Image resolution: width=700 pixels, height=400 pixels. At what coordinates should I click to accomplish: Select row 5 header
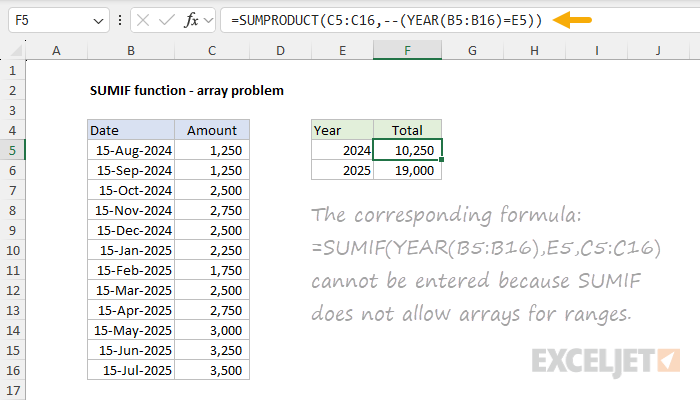pos(12,150)
